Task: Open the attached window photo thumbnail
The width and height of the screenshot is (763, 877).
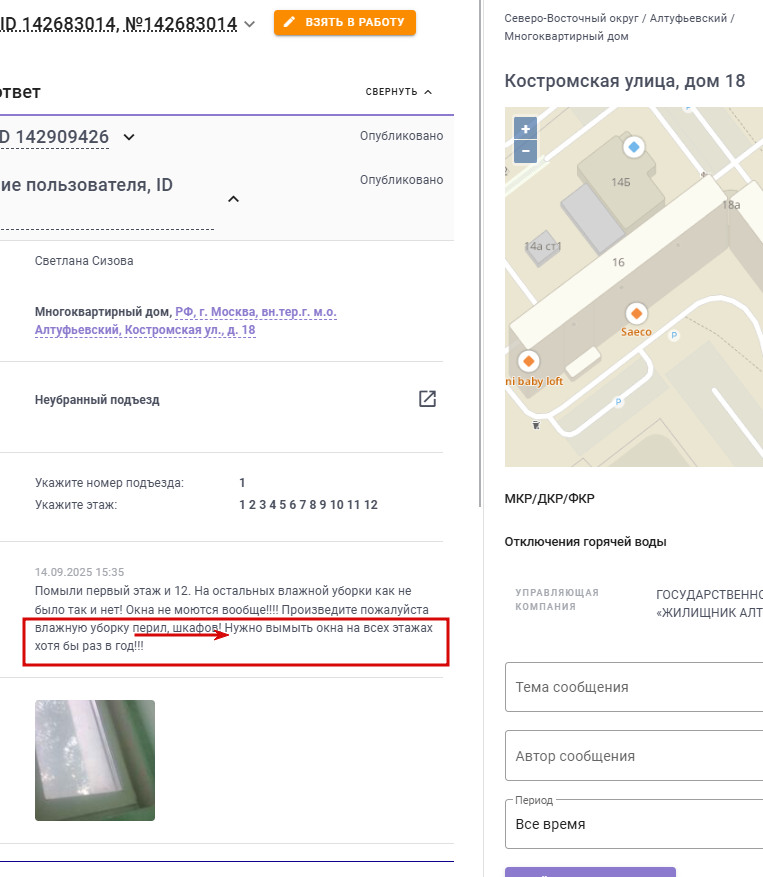Action: click(95, 761)
